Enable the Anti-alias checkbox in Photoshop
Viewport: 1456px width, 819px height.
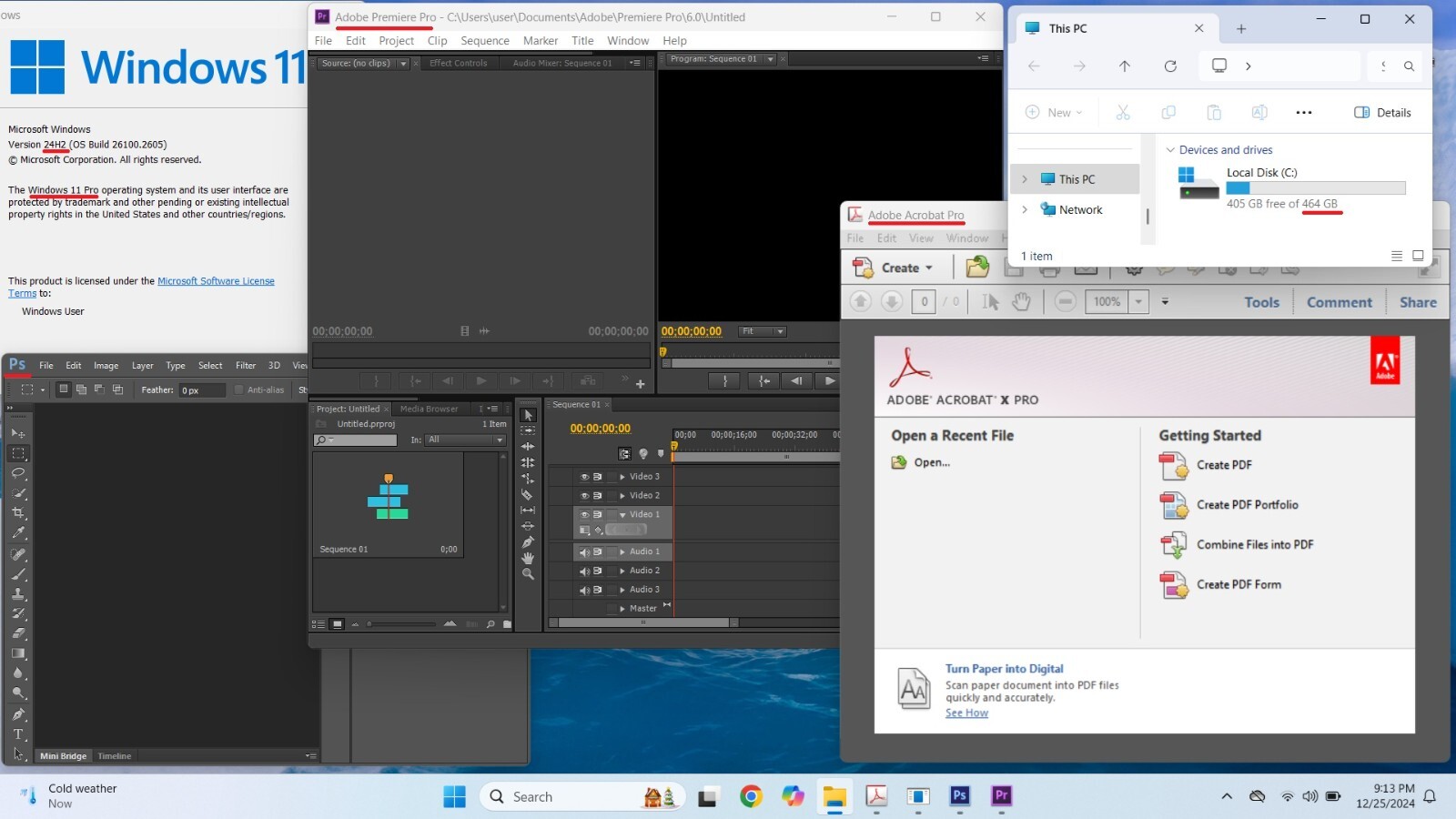[239, 390]
